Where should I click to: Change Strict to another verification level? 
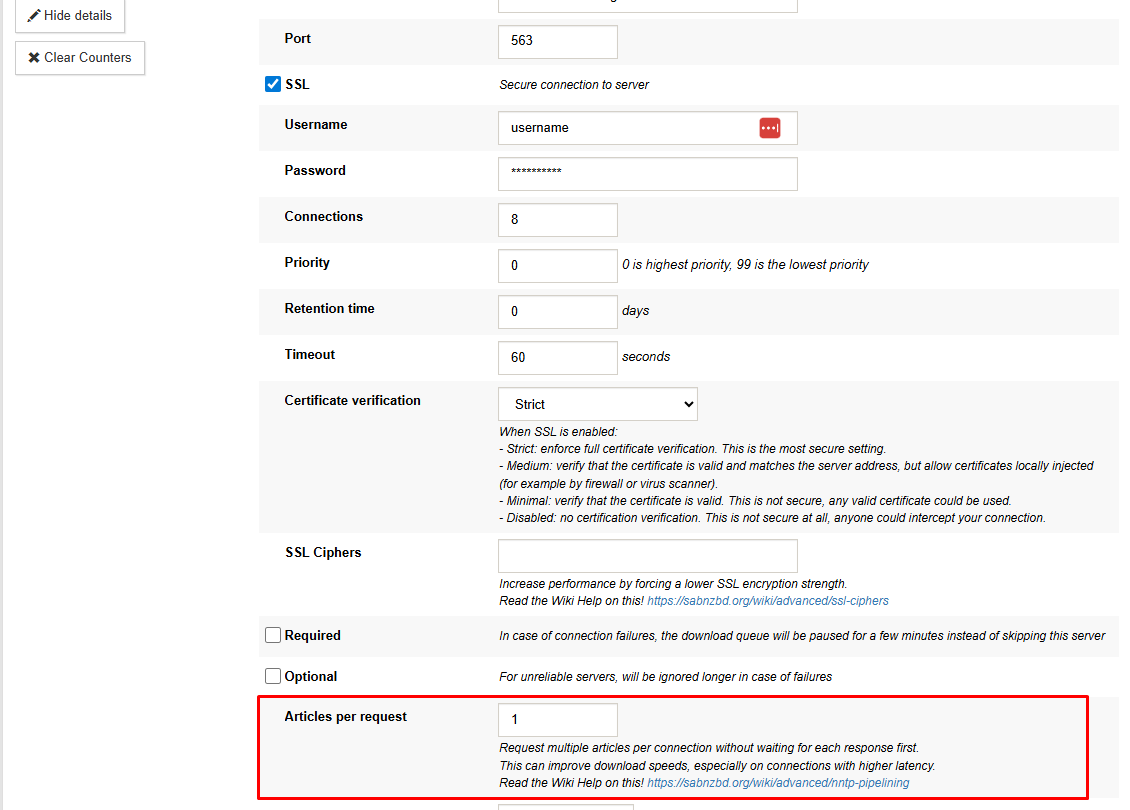pos(597,403)
